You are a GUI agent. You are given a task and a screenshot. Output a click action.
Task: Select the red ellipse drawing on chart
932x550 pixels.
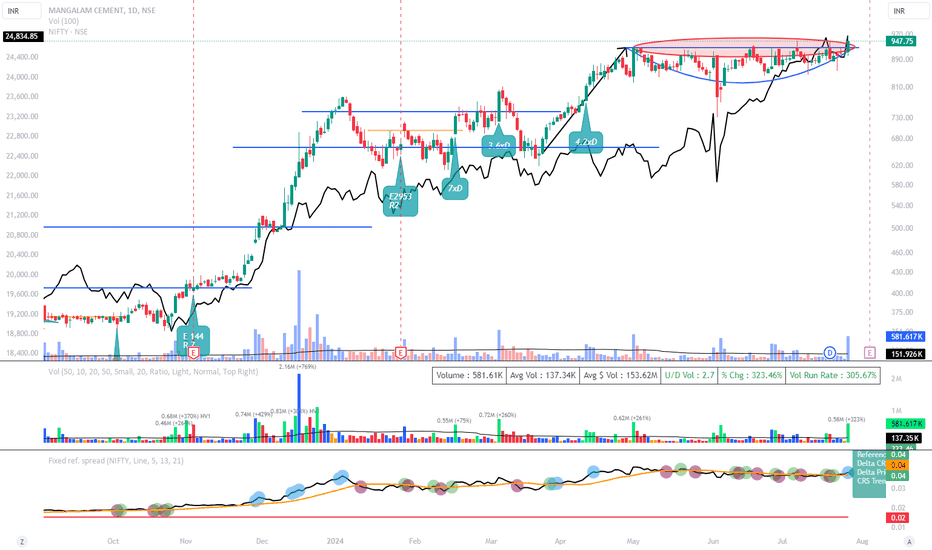pyautogui.click(x=744, y=48)
